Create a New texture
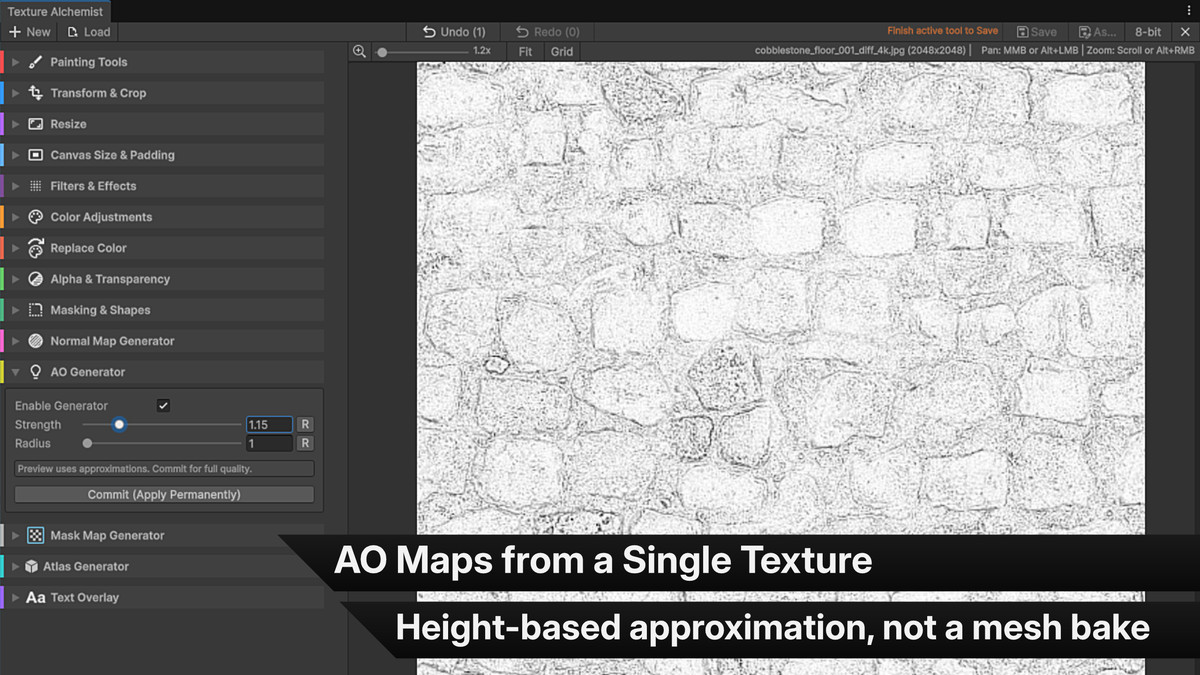 30,32
